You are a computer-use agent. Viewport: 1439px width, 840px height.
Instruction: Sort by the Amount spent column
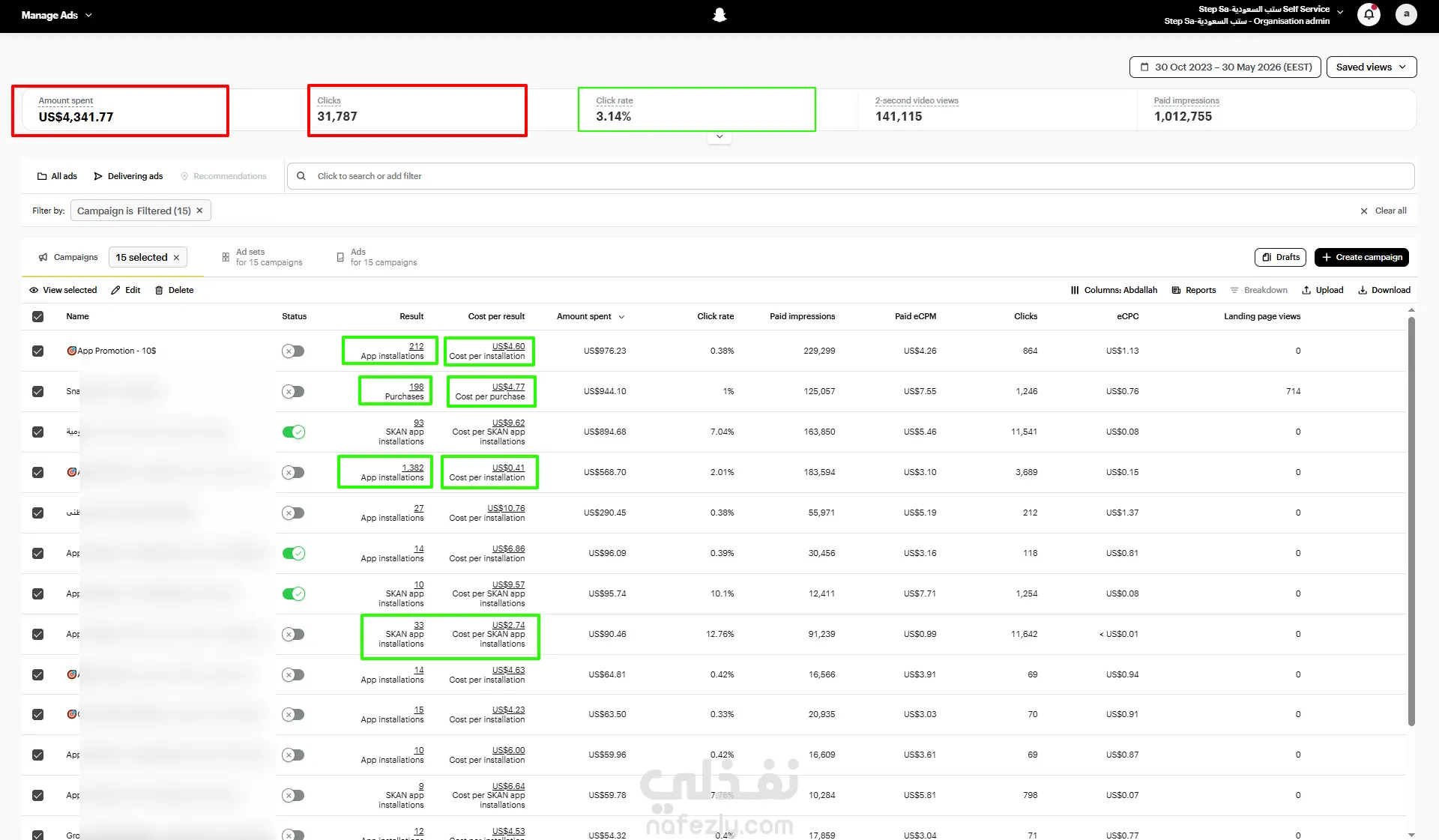pyautogui.click(x=591, y=316)
